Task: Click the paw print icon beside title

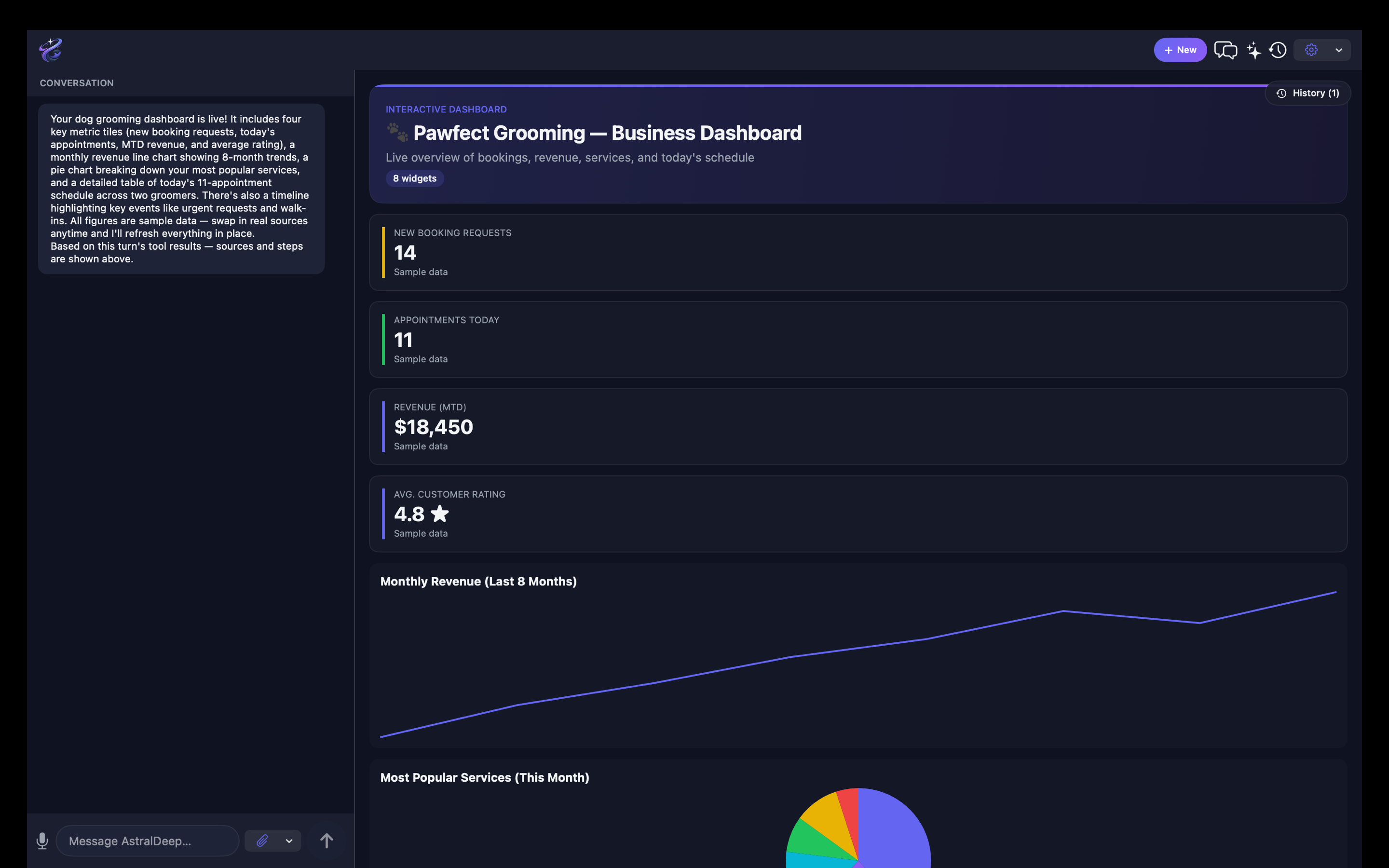Action: tap(397, 133)
